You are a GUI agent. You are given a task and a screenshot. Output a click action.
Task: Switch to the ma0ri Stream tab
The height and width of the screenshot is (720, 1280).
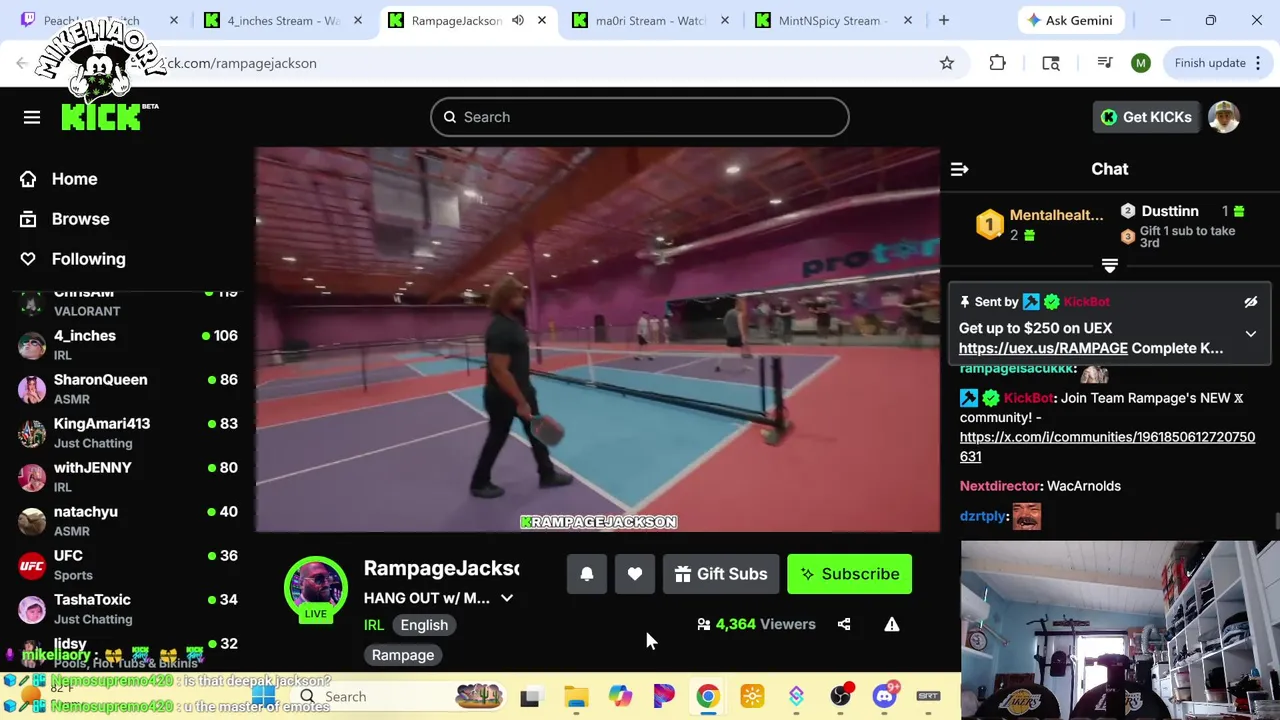[650, 20]
